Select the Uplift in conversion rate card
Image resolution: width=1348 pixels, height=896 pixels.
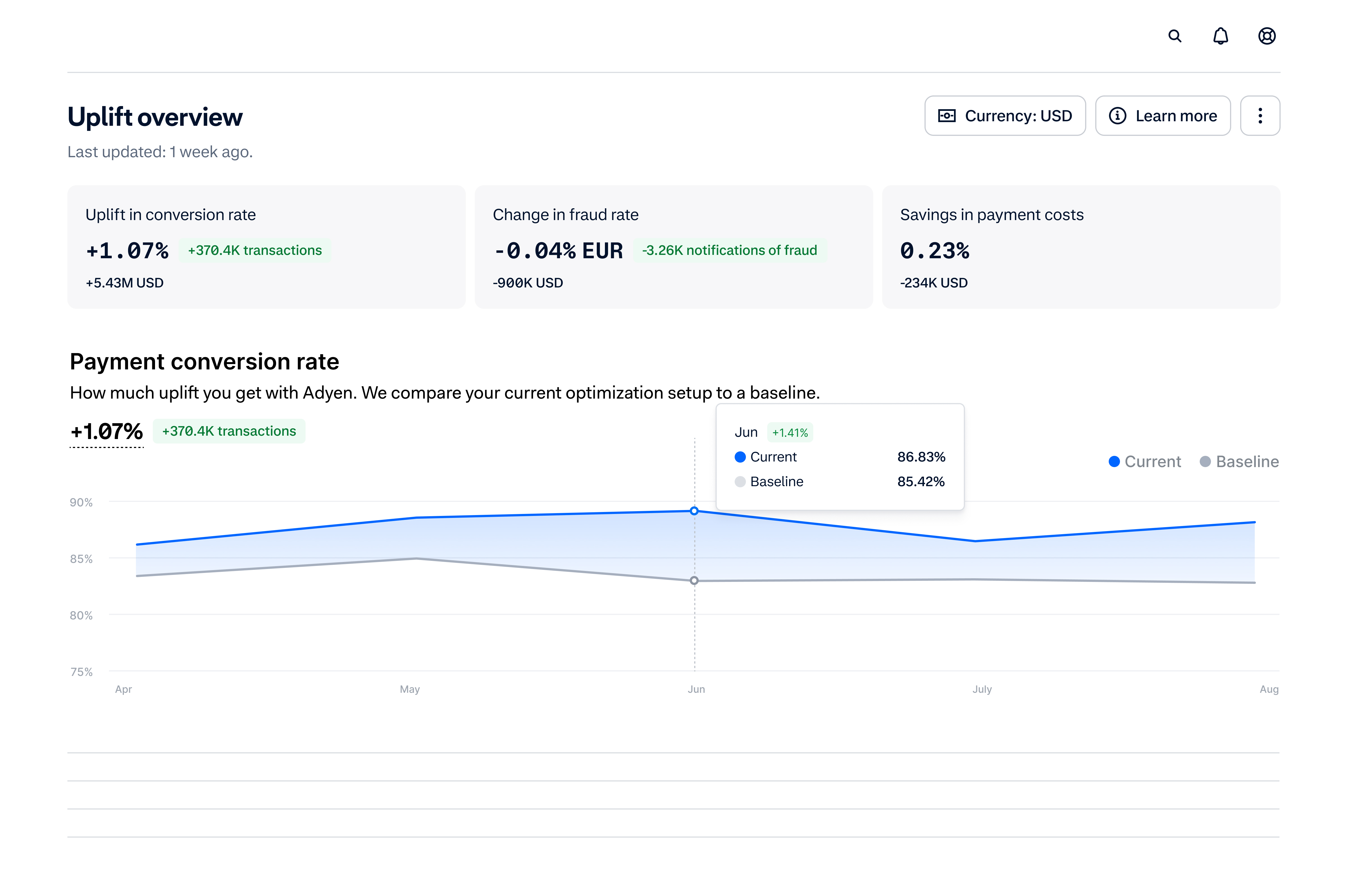267,247
